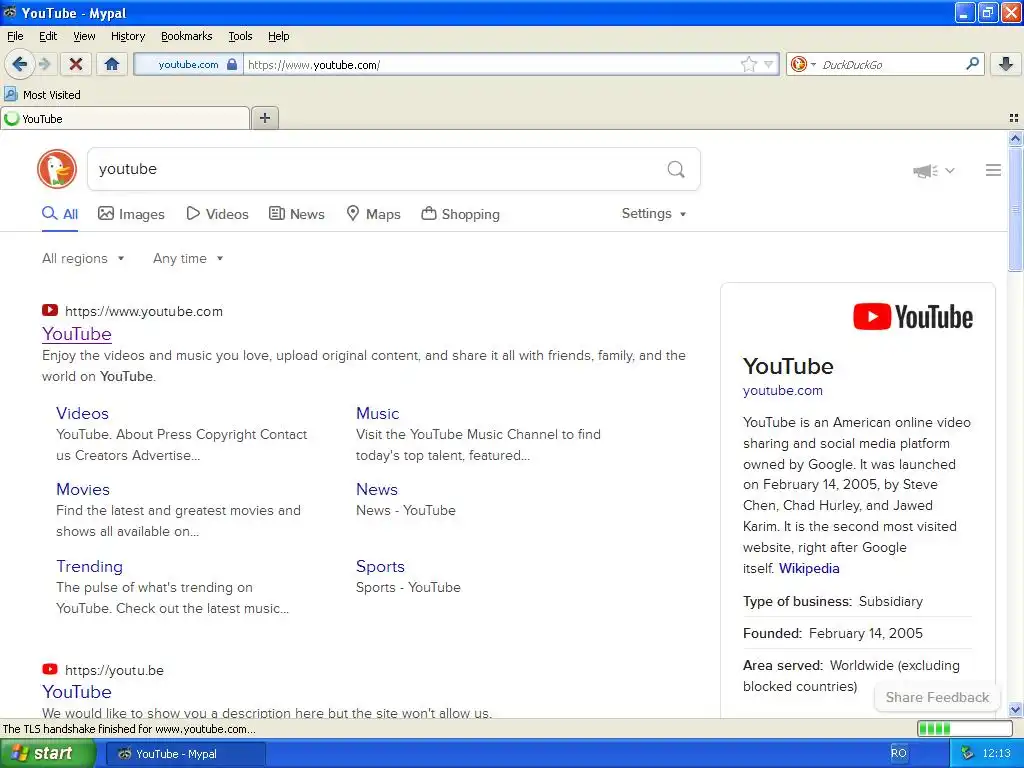This screenshot has height=768, width=1024.
Task: Click the scrollbar down arrow
Action: [1015, 709]
